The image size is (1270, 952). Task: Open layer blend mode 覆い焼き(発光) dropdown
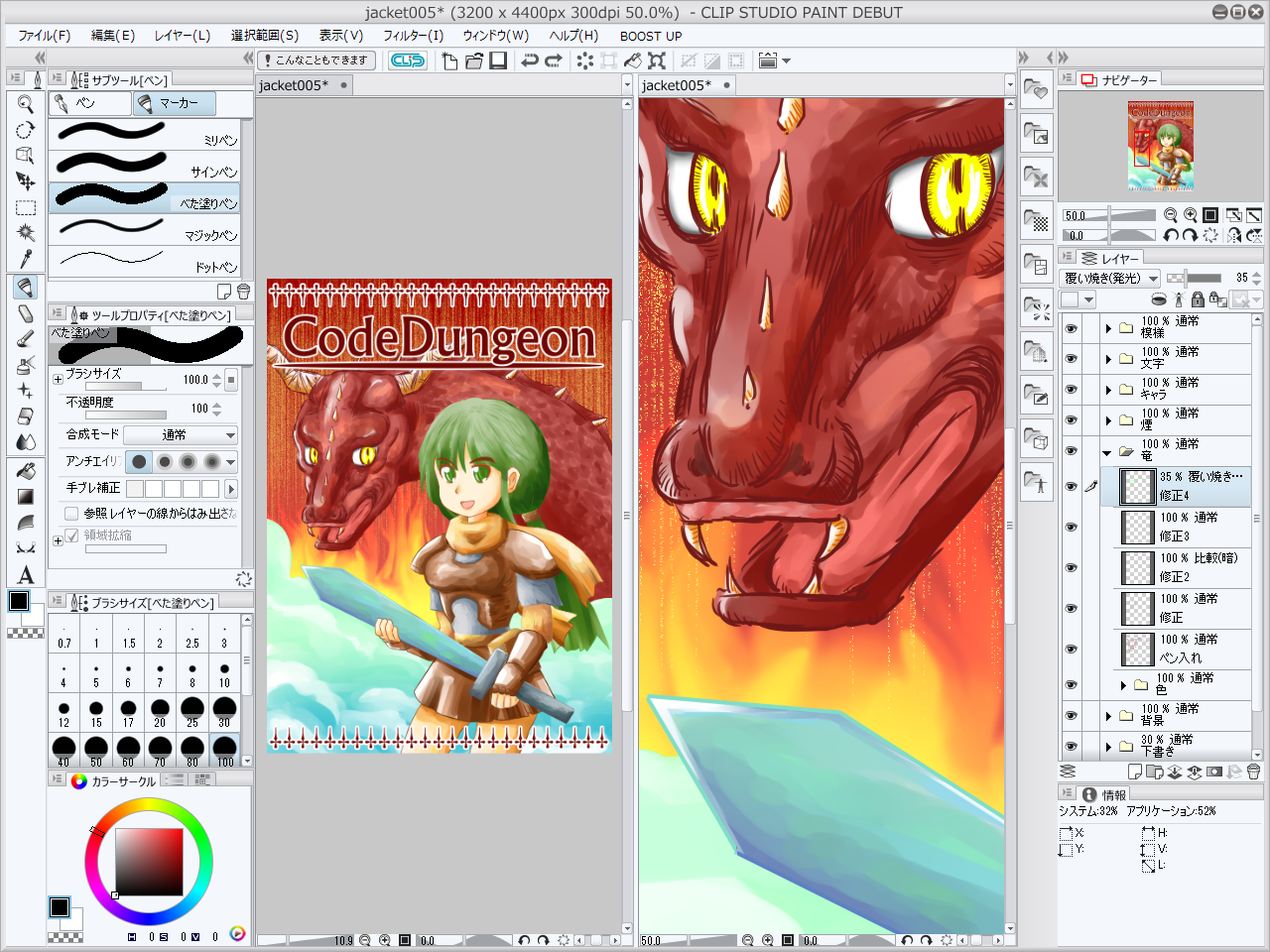1110,278
